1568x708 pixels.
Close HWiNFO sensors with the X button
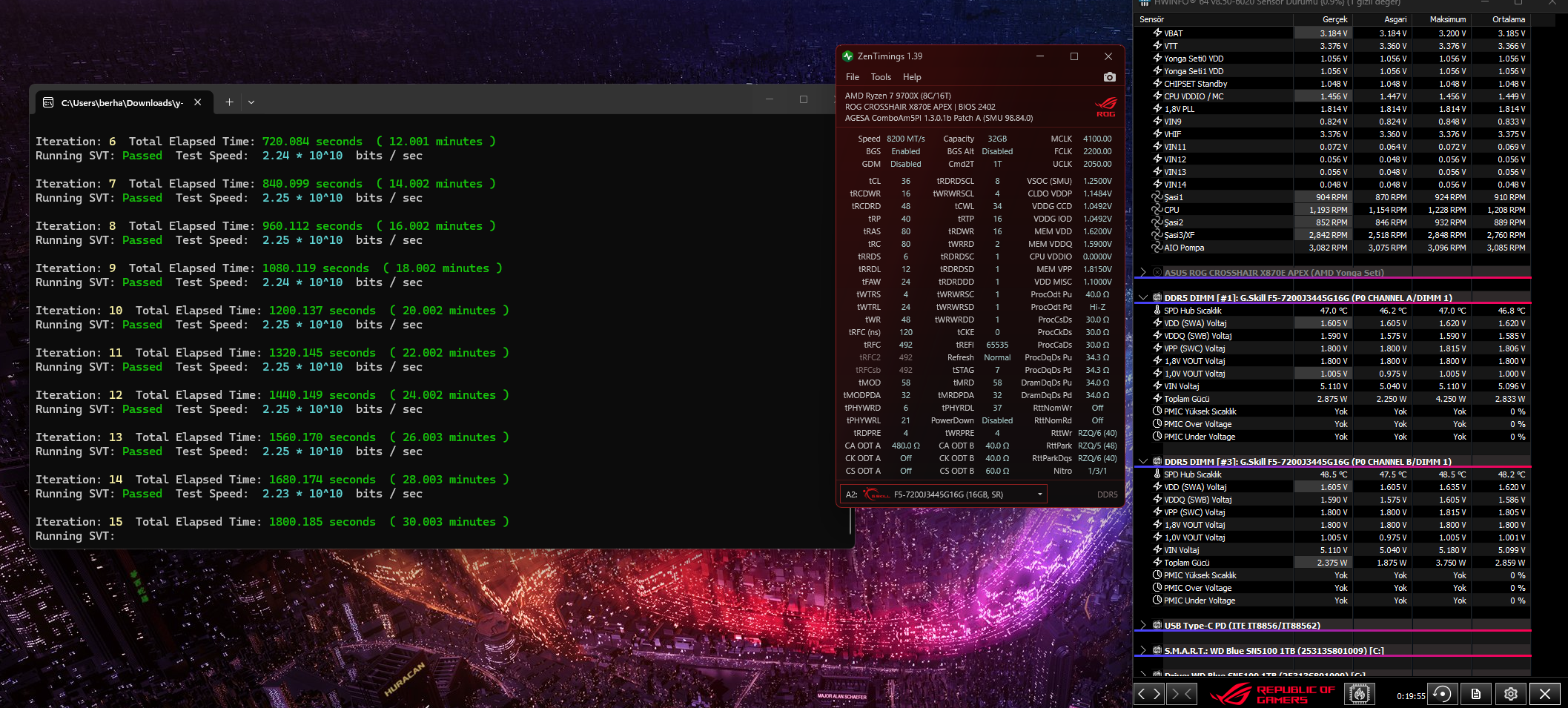click(x=1545, y=694)
